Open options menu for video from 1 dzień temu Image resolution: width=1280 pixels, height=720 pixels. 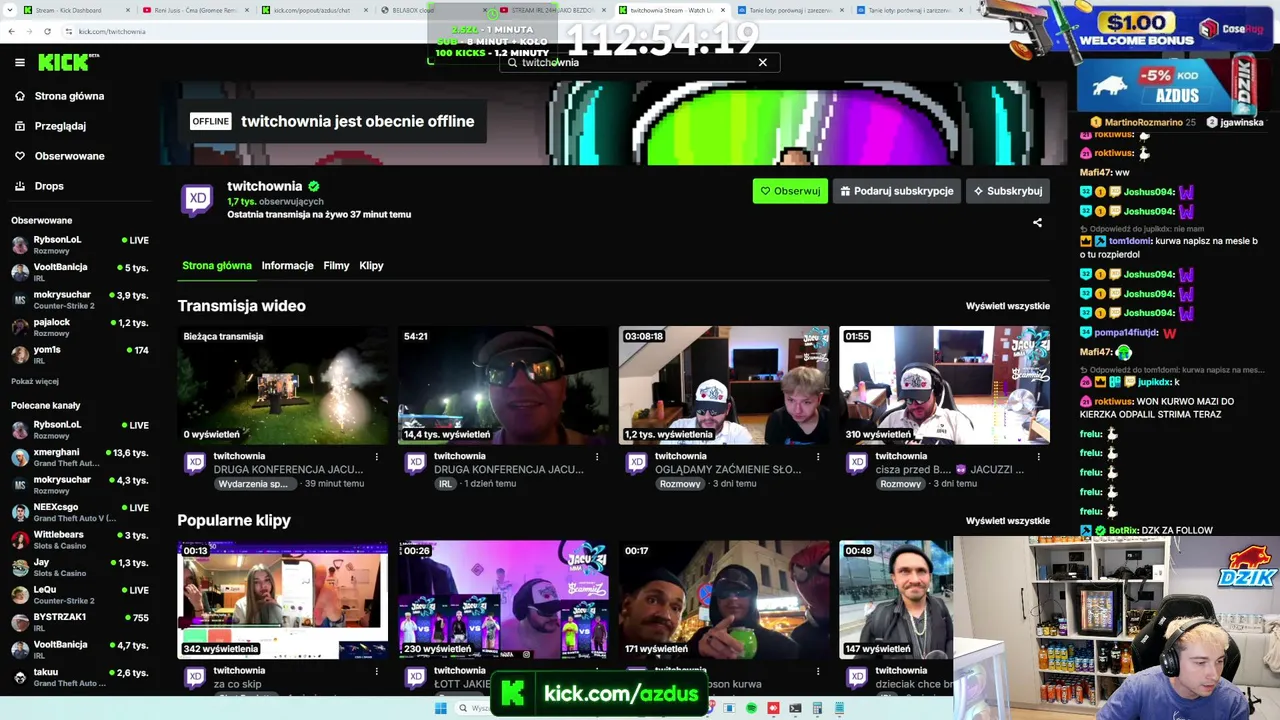tap(597, 457)
